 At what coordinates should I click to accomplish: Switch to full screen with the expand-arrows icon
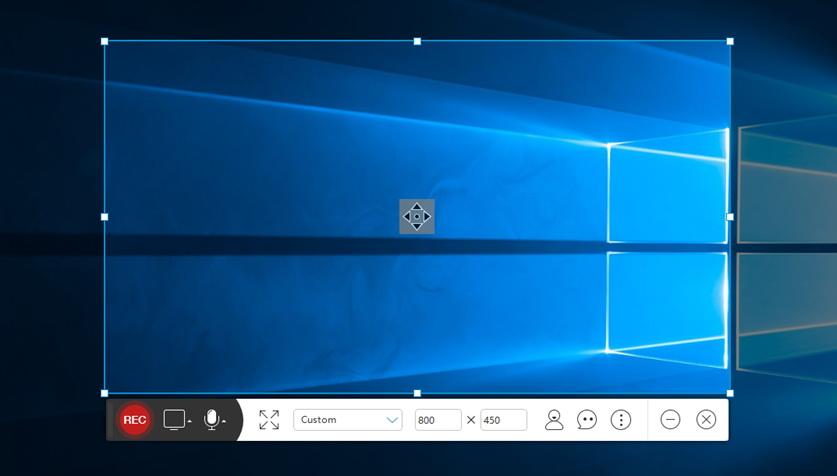[x=269, y=420]
